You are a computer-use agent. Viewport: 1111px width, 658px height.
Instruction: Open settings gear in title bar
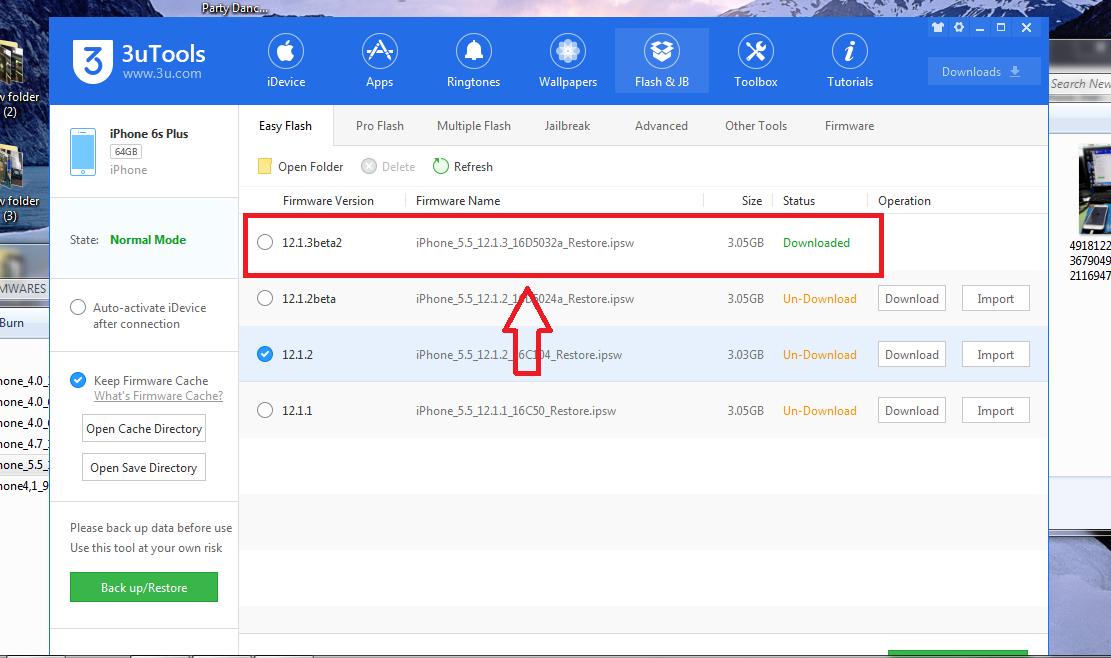[959, 28]
